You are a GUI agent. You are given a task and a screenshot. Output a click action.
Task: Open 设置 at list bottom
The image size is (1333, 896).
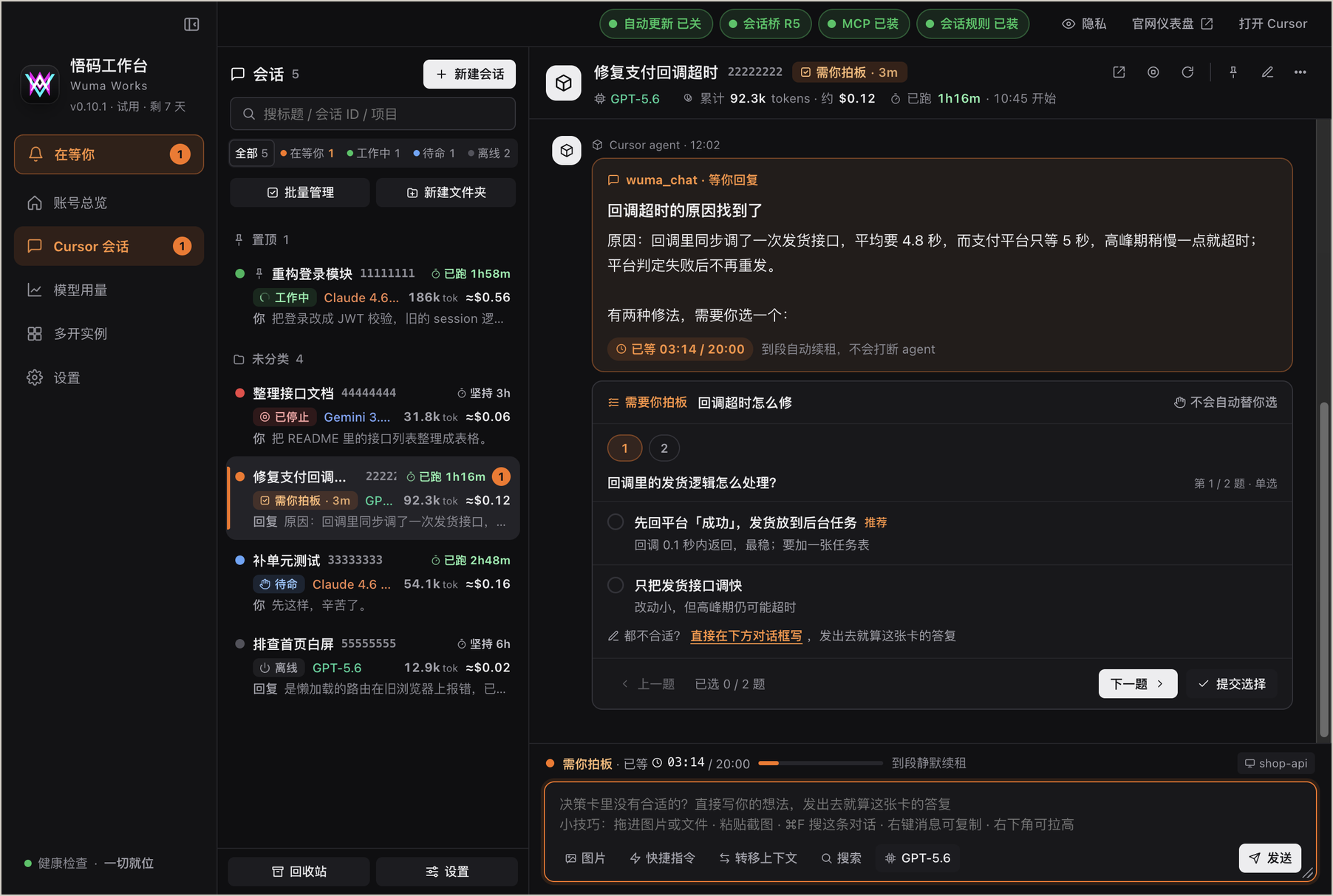(446, 872)
